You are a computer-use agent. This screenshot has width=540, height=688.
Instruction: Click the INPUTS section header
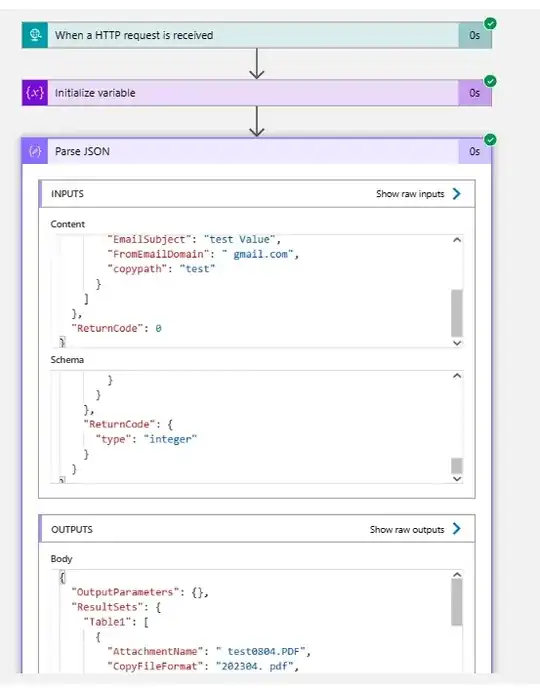(257, 194)
